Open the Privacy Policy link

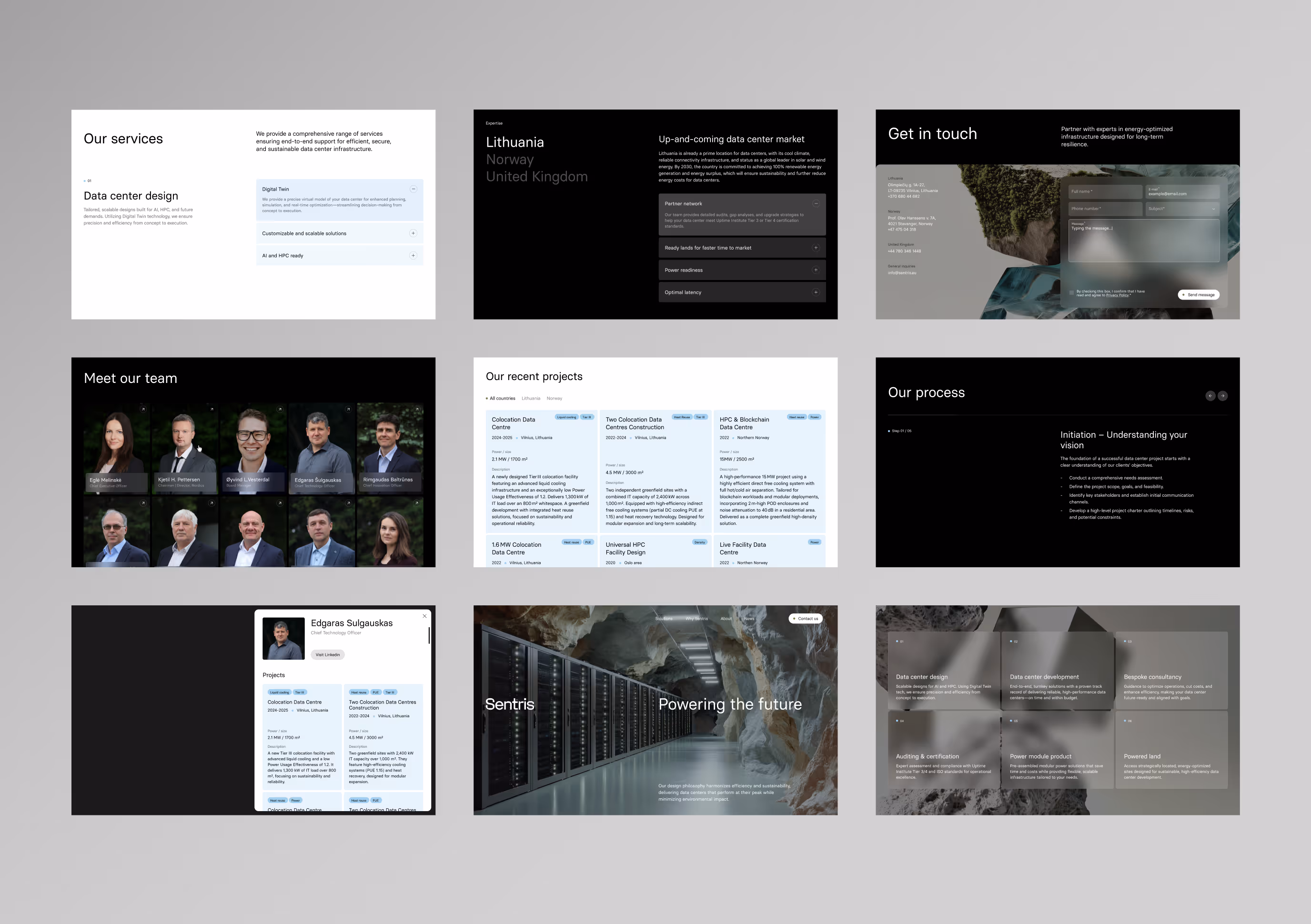coord(1117,295)
